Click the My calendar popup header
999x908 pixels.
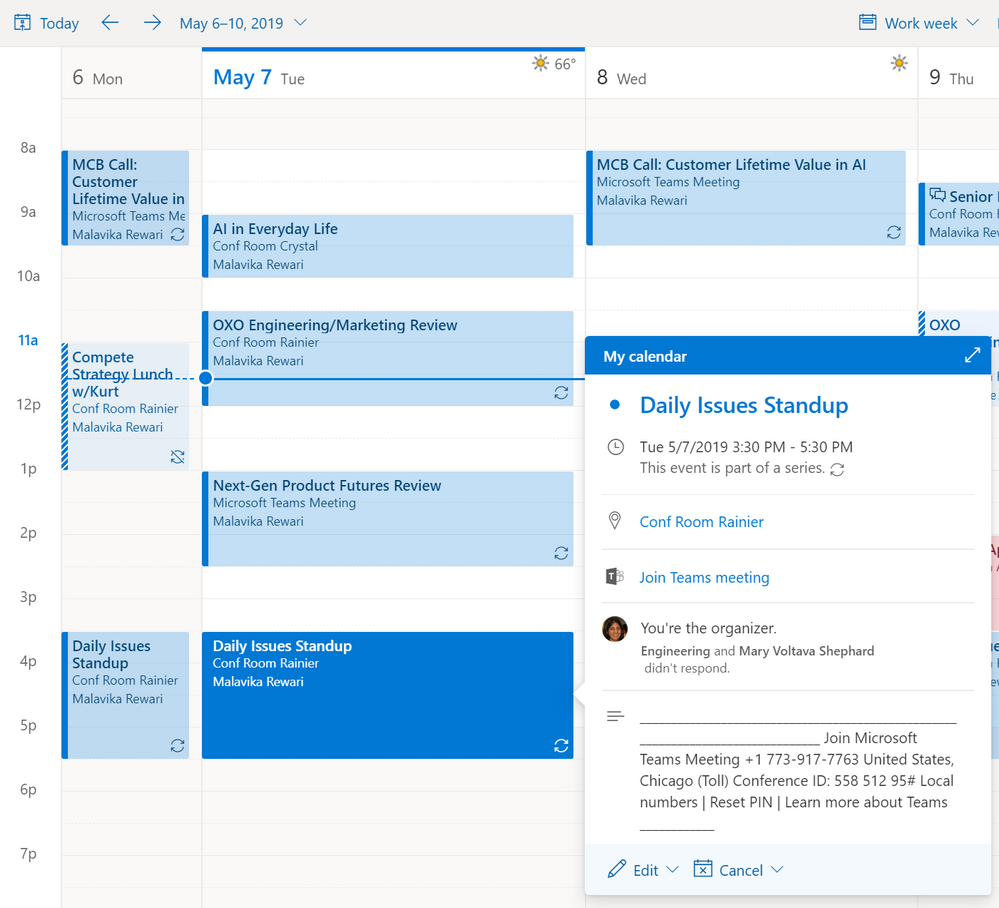click(787, 356)
